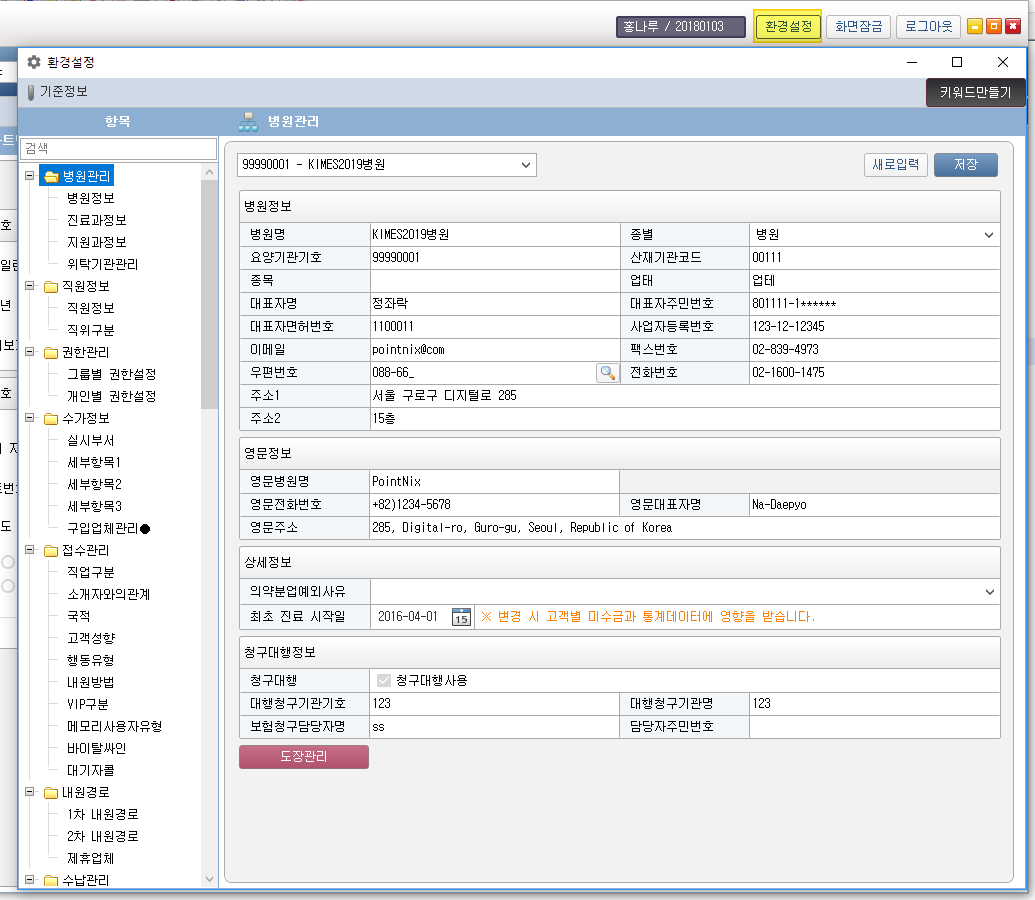Select 진료과정보 in the sidebar tree
This screenshot has width=1035, height=900.
96,220
